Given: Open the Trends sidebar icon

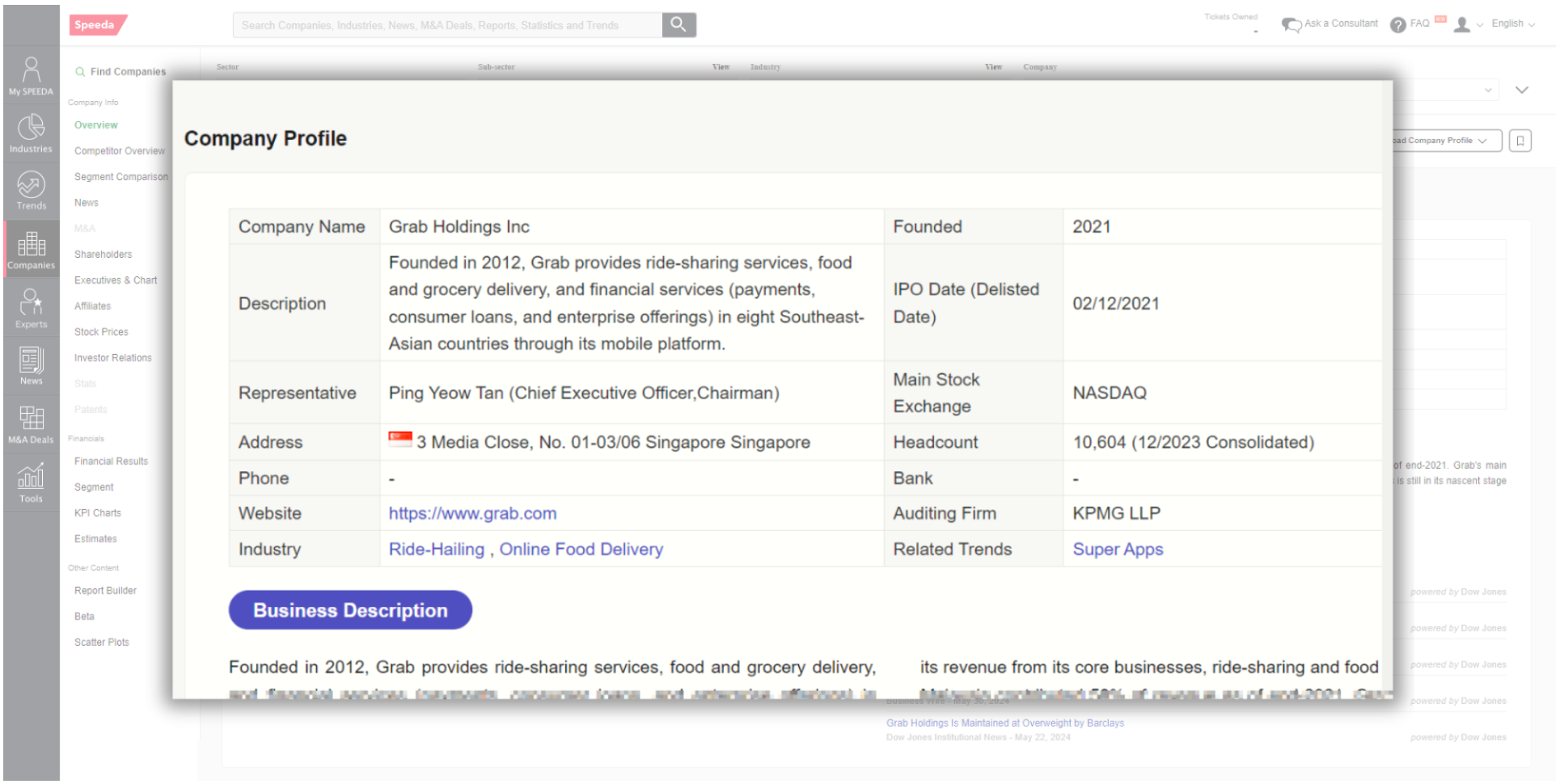Looking at the screenshot, I should [31, 190].
